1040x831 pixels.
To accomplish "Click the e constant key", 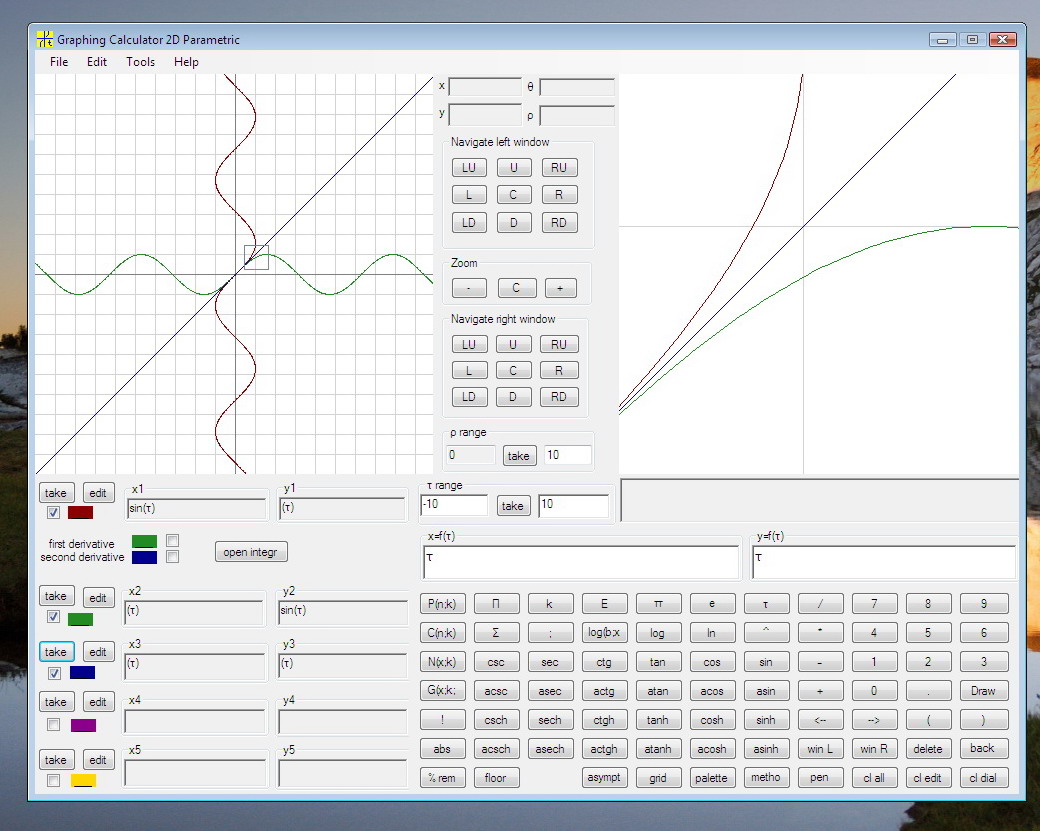I will (712, 604).
